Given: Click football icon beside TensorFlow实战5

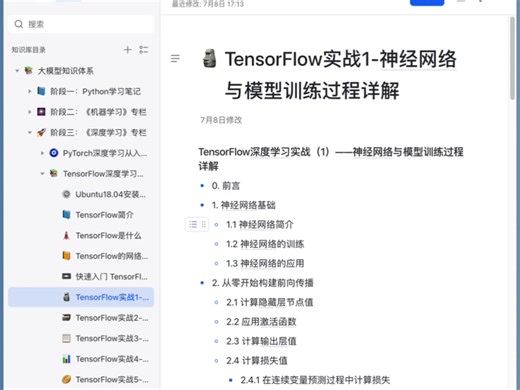Looking at the screenshot, I should pyautogui.click(x=66, y=379).
